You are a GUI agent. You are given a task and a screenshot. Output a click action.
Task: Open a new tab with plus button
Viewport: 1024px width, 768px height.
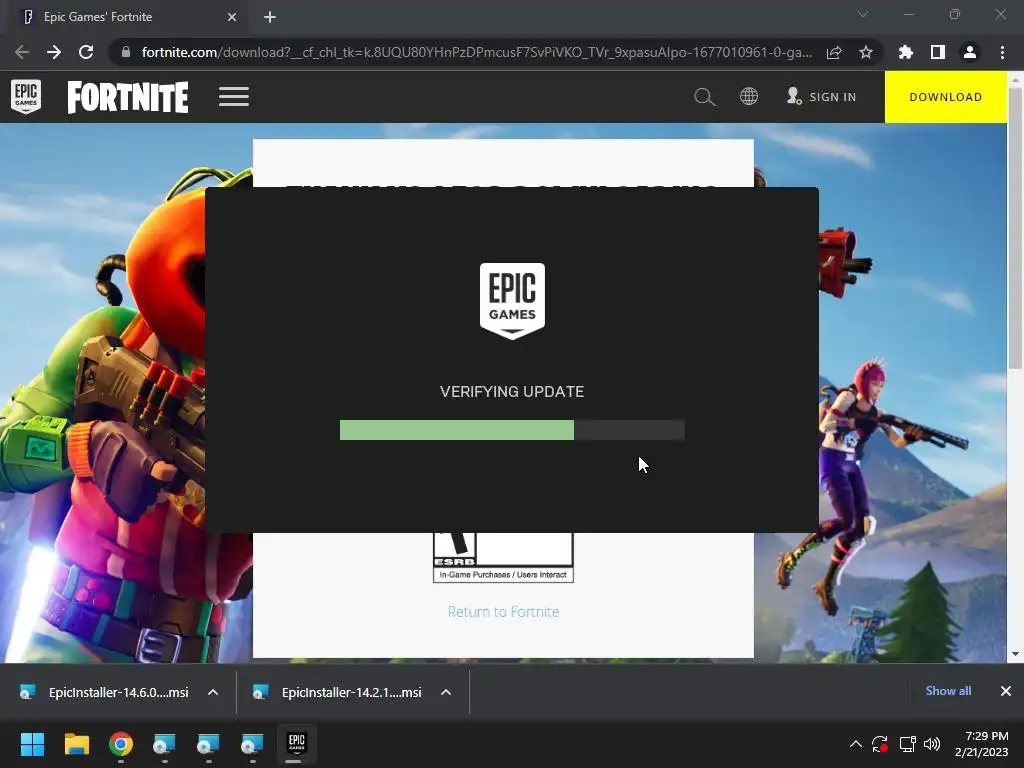pyautogui.click(x=270, y=17)
